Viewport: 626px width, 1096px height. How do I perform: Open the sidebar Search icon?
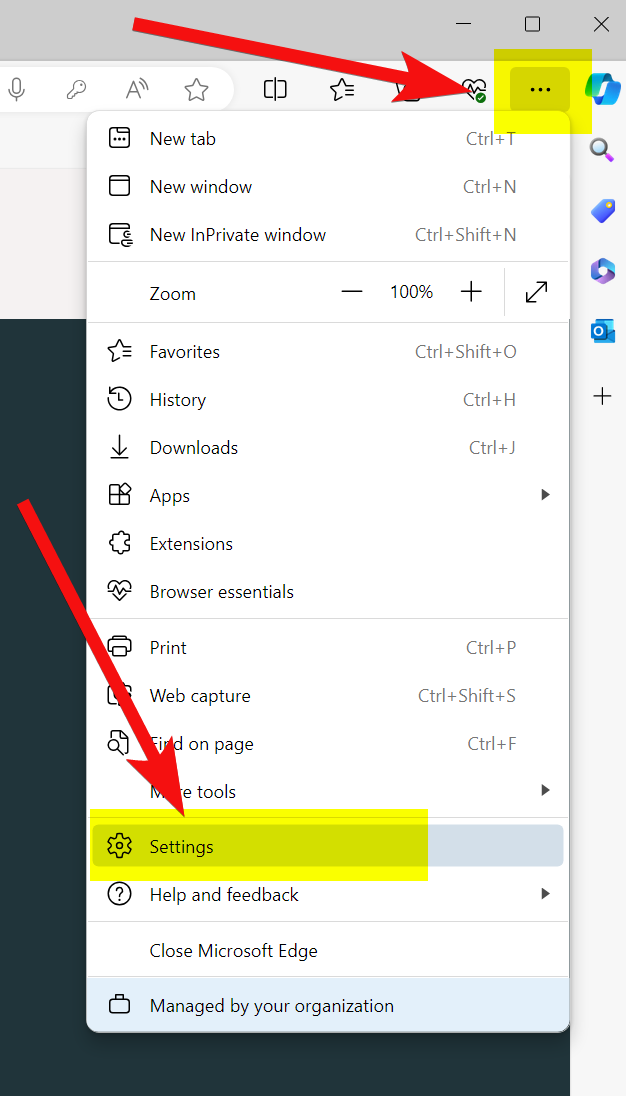[601, 150]
